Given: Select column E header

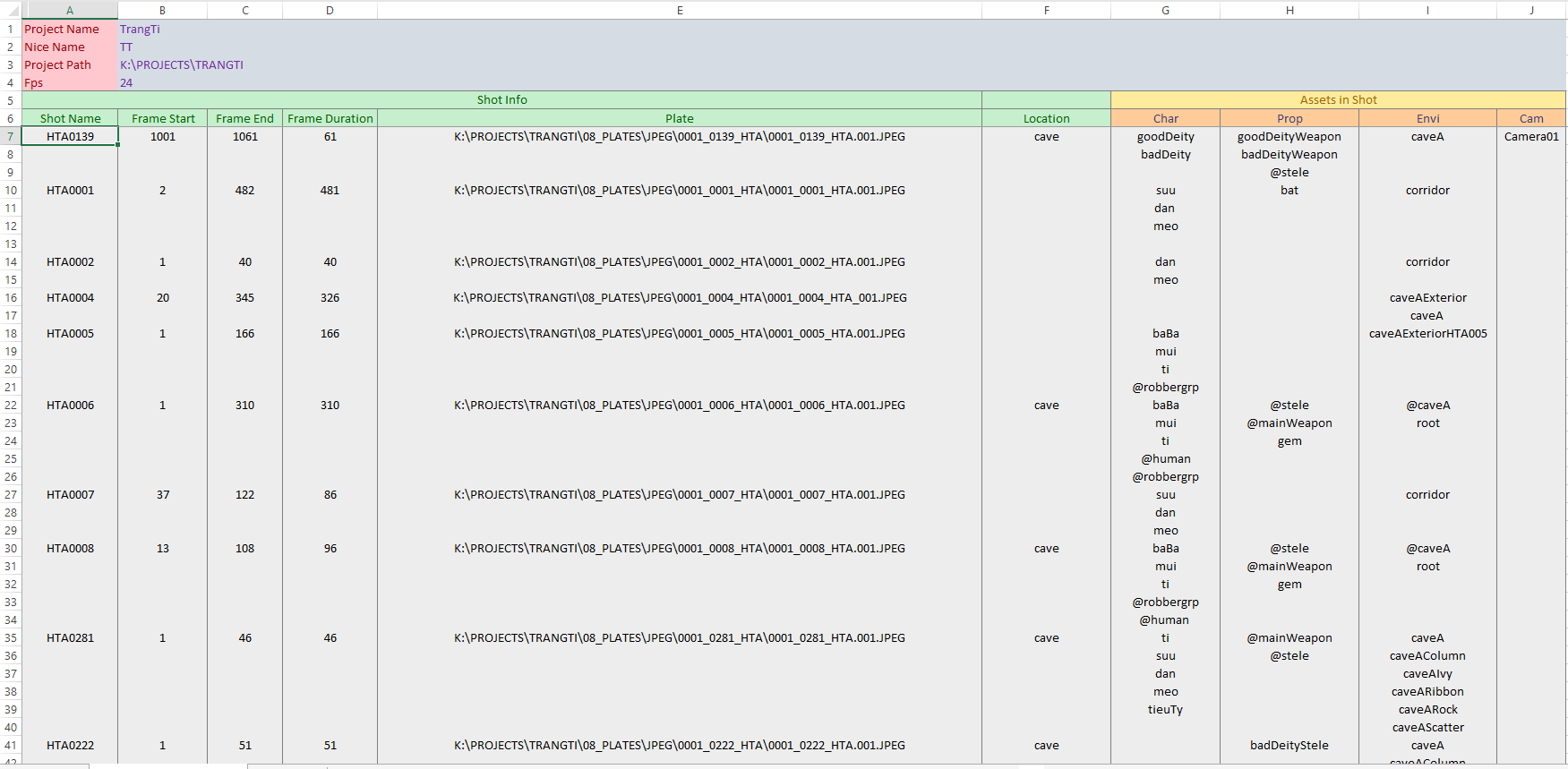Looking at the screenshot, I should click(x=680, y=10).
